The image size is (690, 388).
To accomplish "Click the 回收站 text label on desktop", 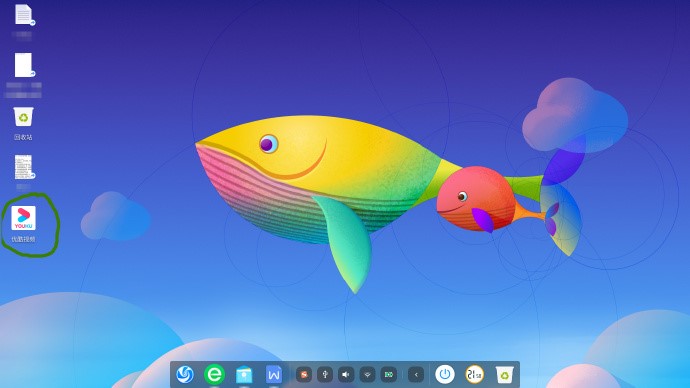I will (23, 137).
